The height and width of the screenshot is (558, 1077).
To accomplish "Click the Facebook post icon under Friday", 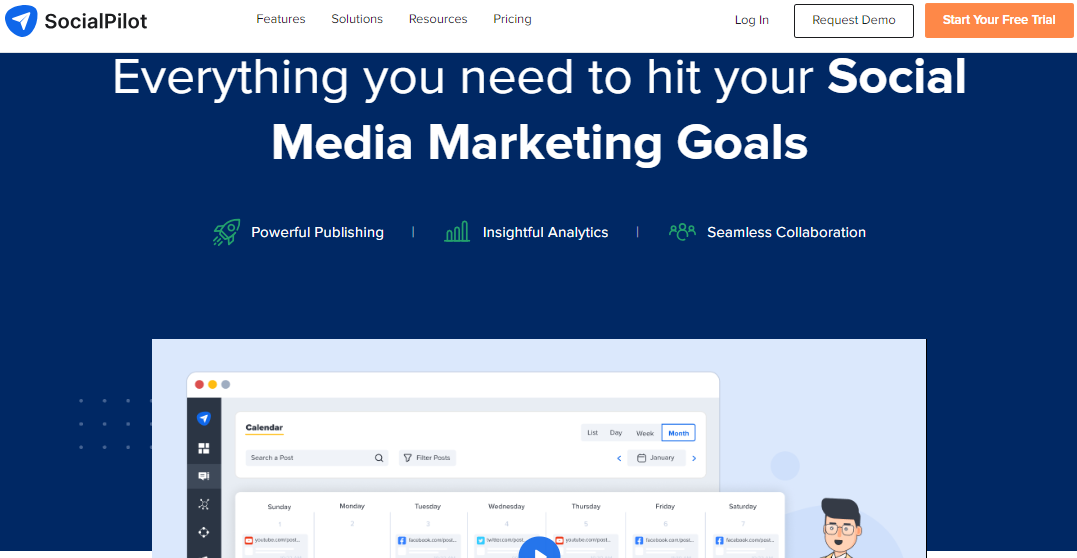I will pyautogui.click(x=639, y=541).
